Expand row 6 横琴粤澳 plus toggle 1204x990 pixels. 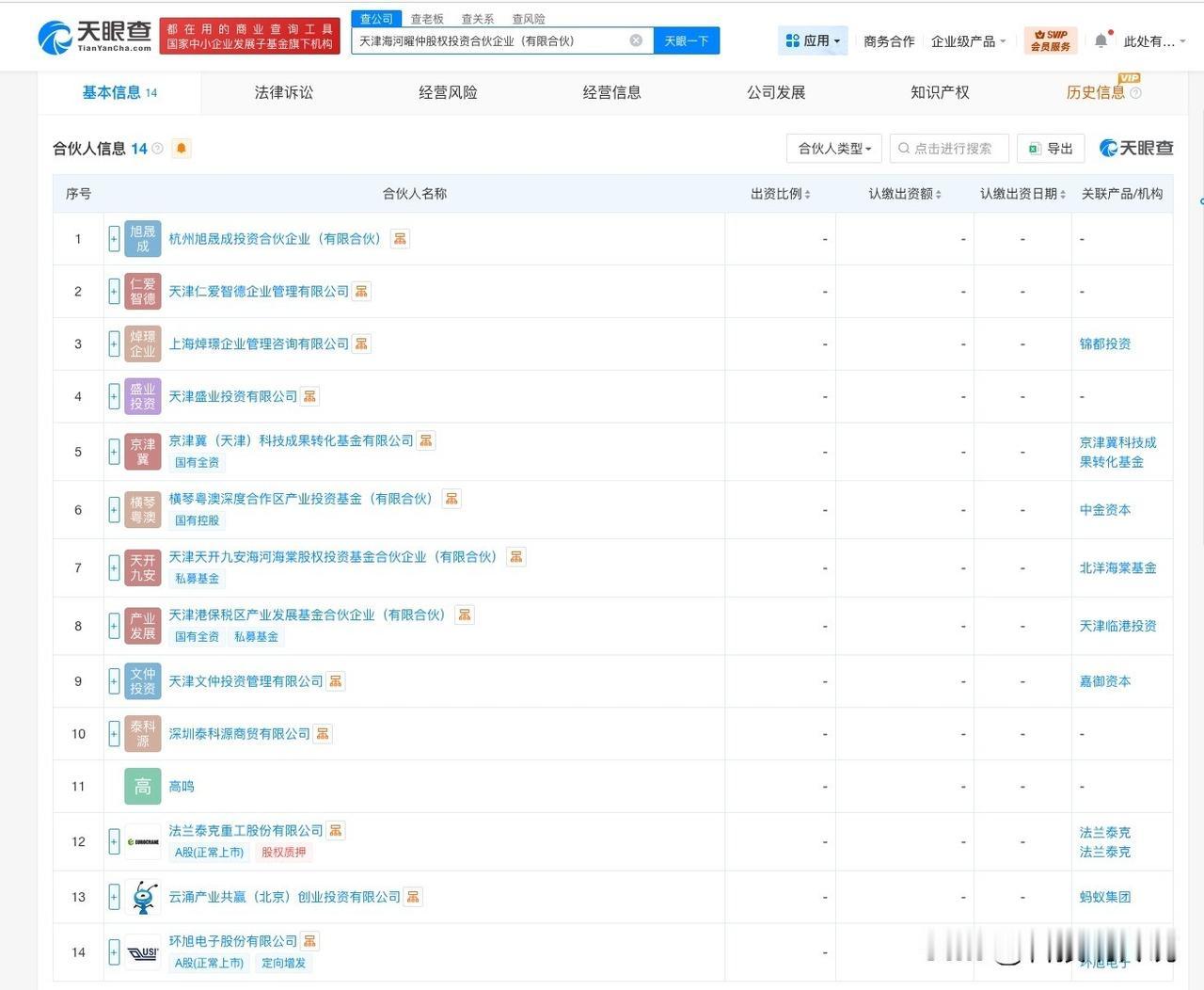point(114,510)
